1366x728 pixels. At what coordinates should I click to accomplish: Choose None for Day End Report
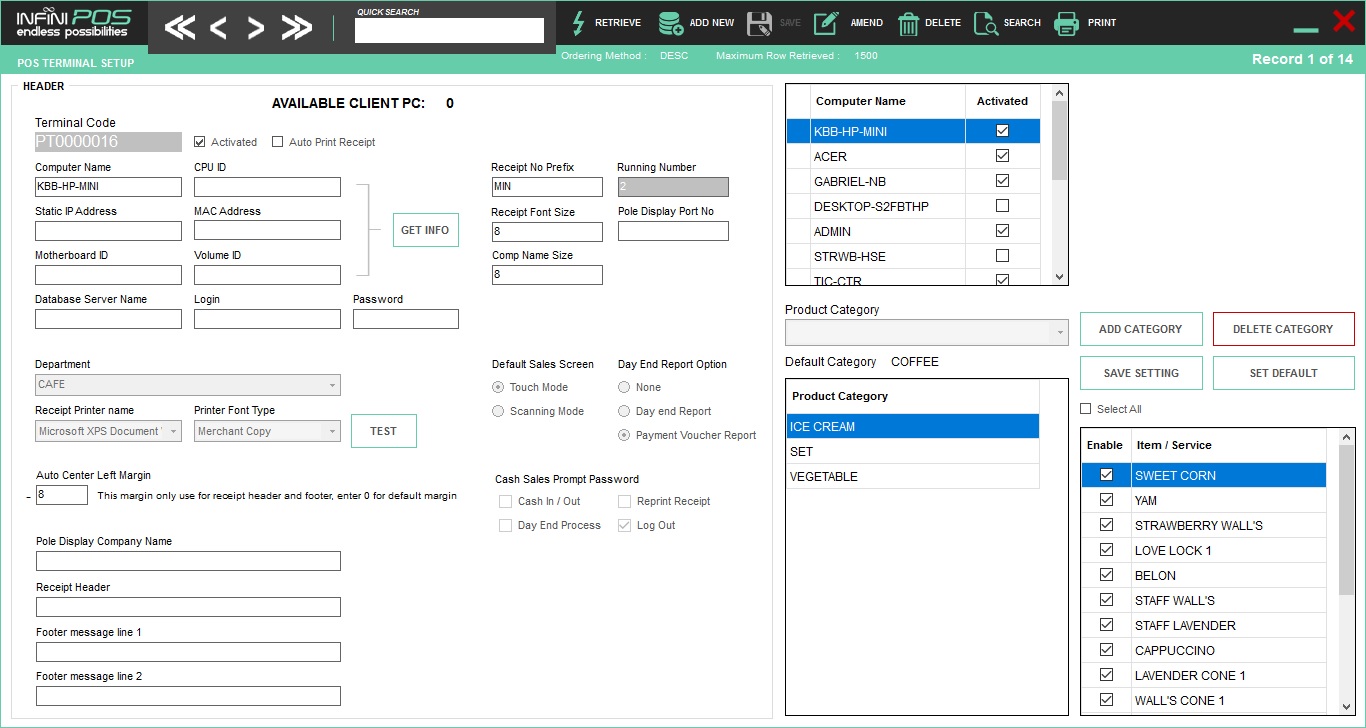pyautogui.click(x=624, y=387)
